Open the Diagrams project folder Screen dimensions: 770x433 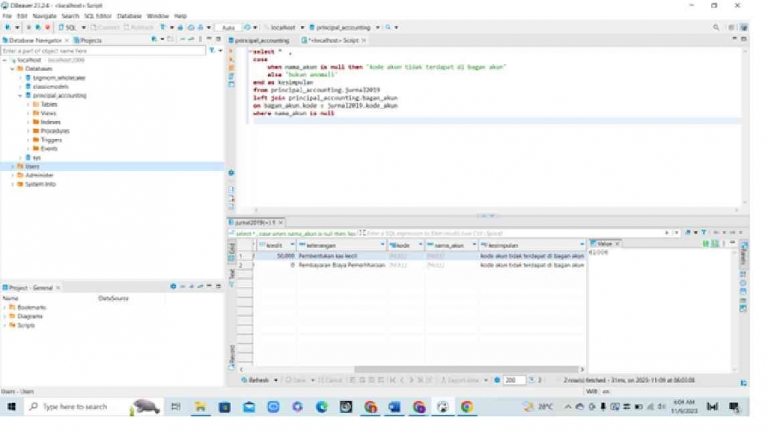tap(30, 316)
